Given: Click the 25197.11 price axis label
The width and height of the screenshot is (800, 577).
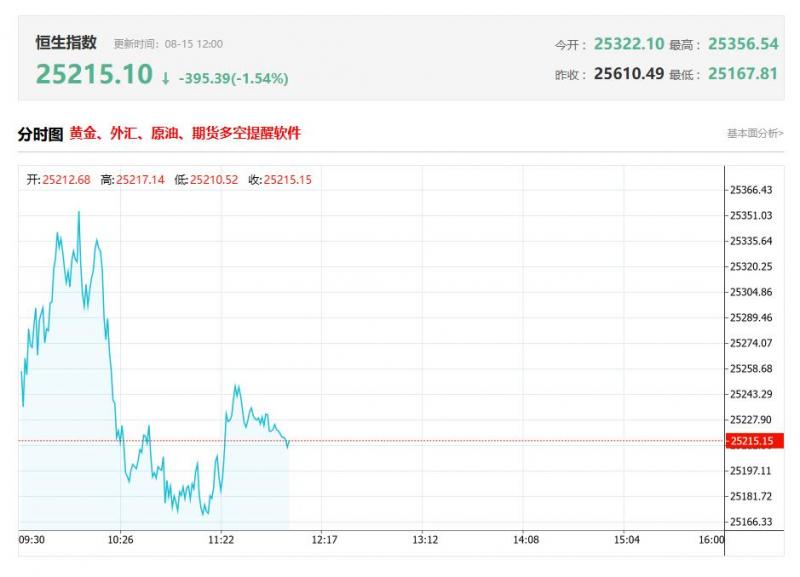Looking at the screenshot, I should point(751,471).
